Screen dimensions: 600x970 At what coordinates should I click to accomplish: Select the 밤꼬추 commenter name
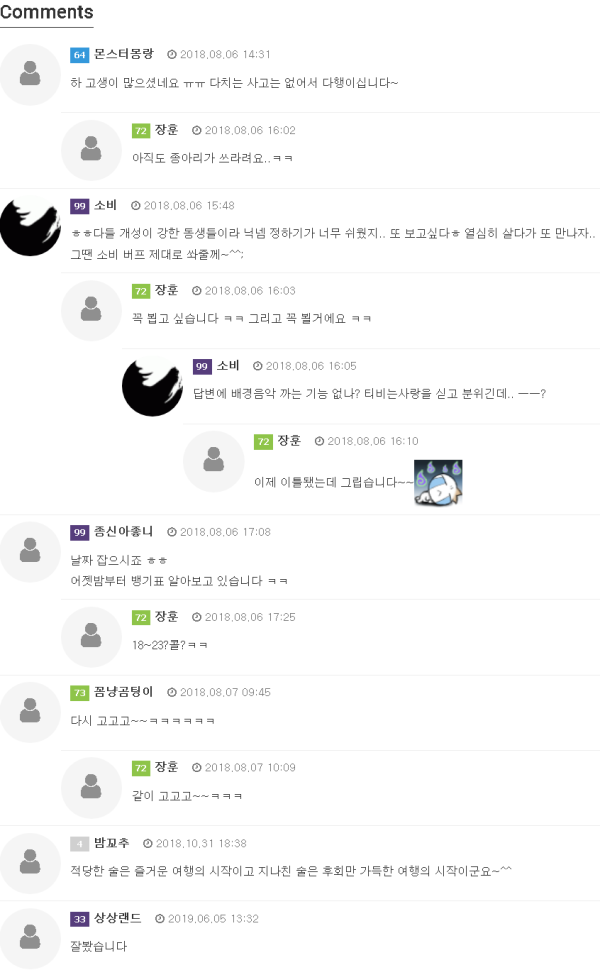pyautogui.click(x=111, y=843)
